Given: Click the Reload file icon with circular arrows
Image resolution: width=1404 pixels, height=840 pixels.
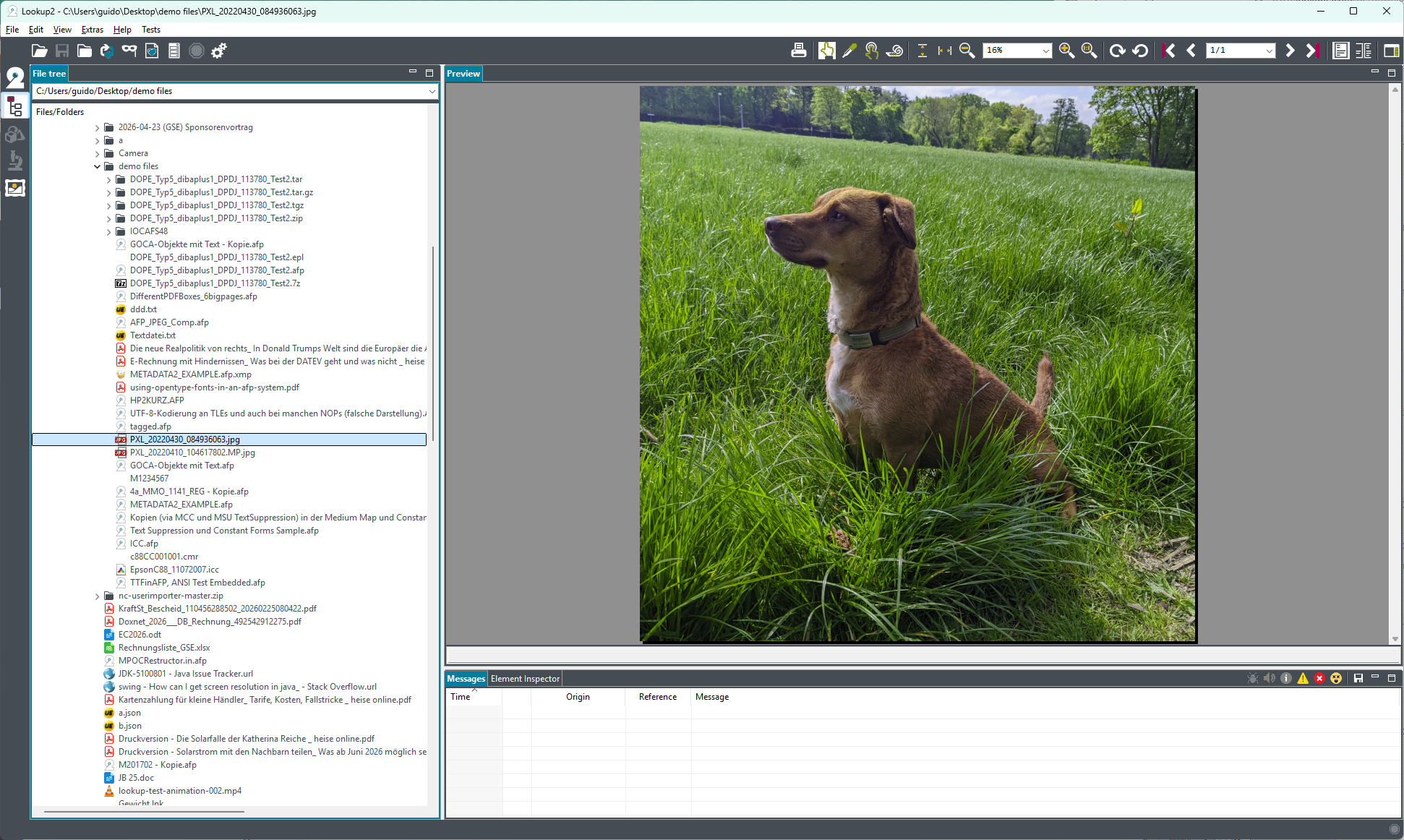Looking at the screenshot, I should point(107,51).
